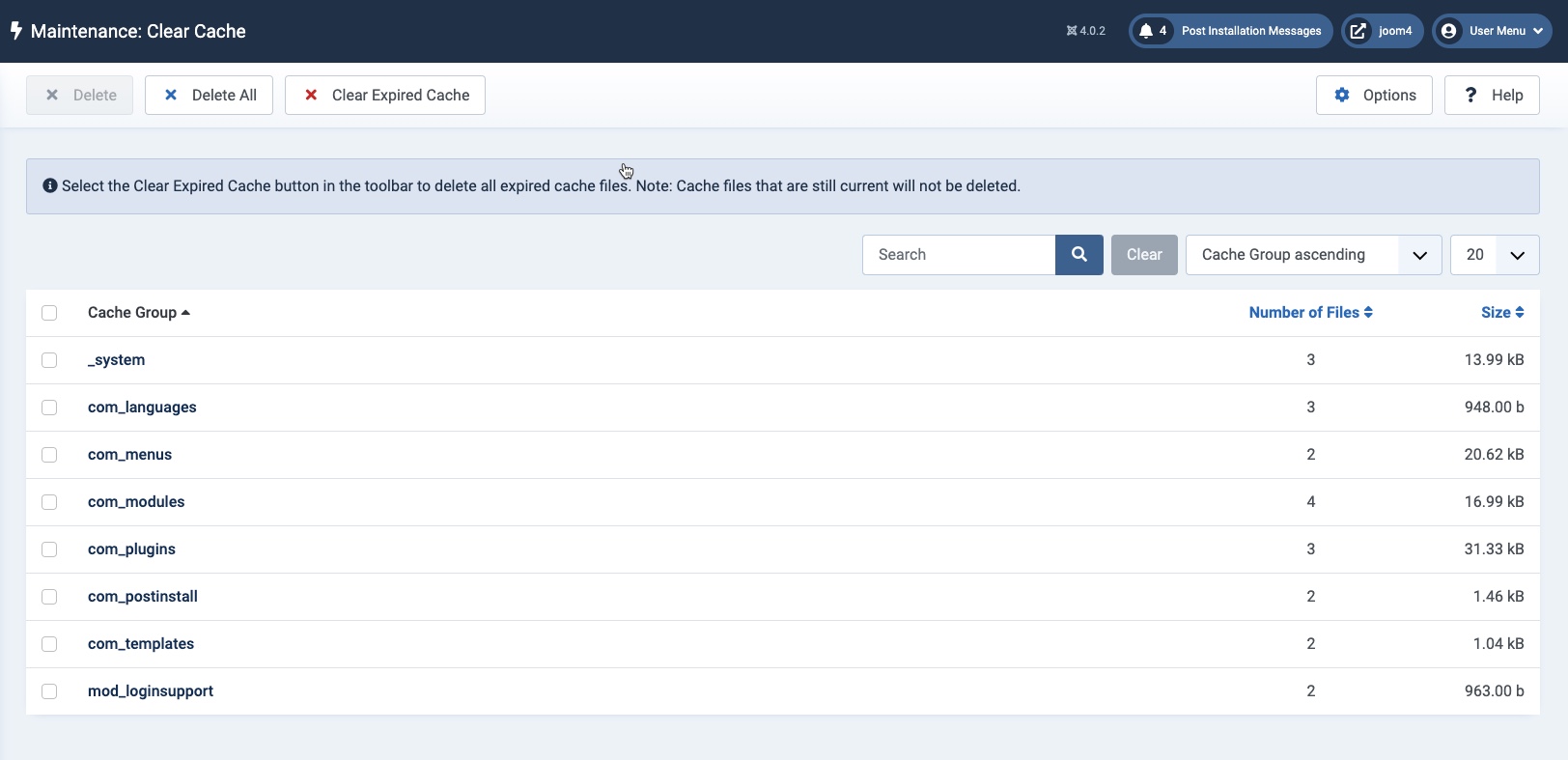Click the joom4 external site link icon
Viewport: 1568px width, 760px height.
pyautogui.click(x=1358, y=31)
